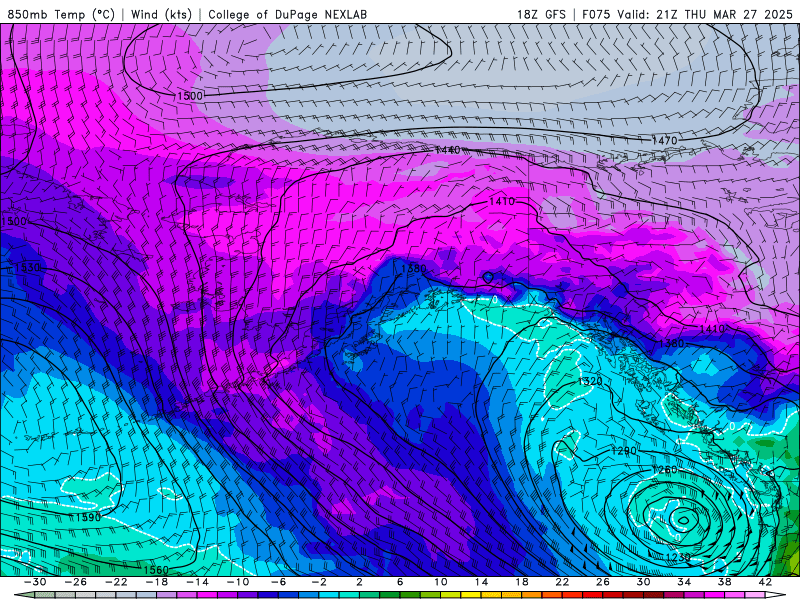This screenshot has width=800, height=600.
Task: Click the 1440 height contour label
Action: pos(447,150)
